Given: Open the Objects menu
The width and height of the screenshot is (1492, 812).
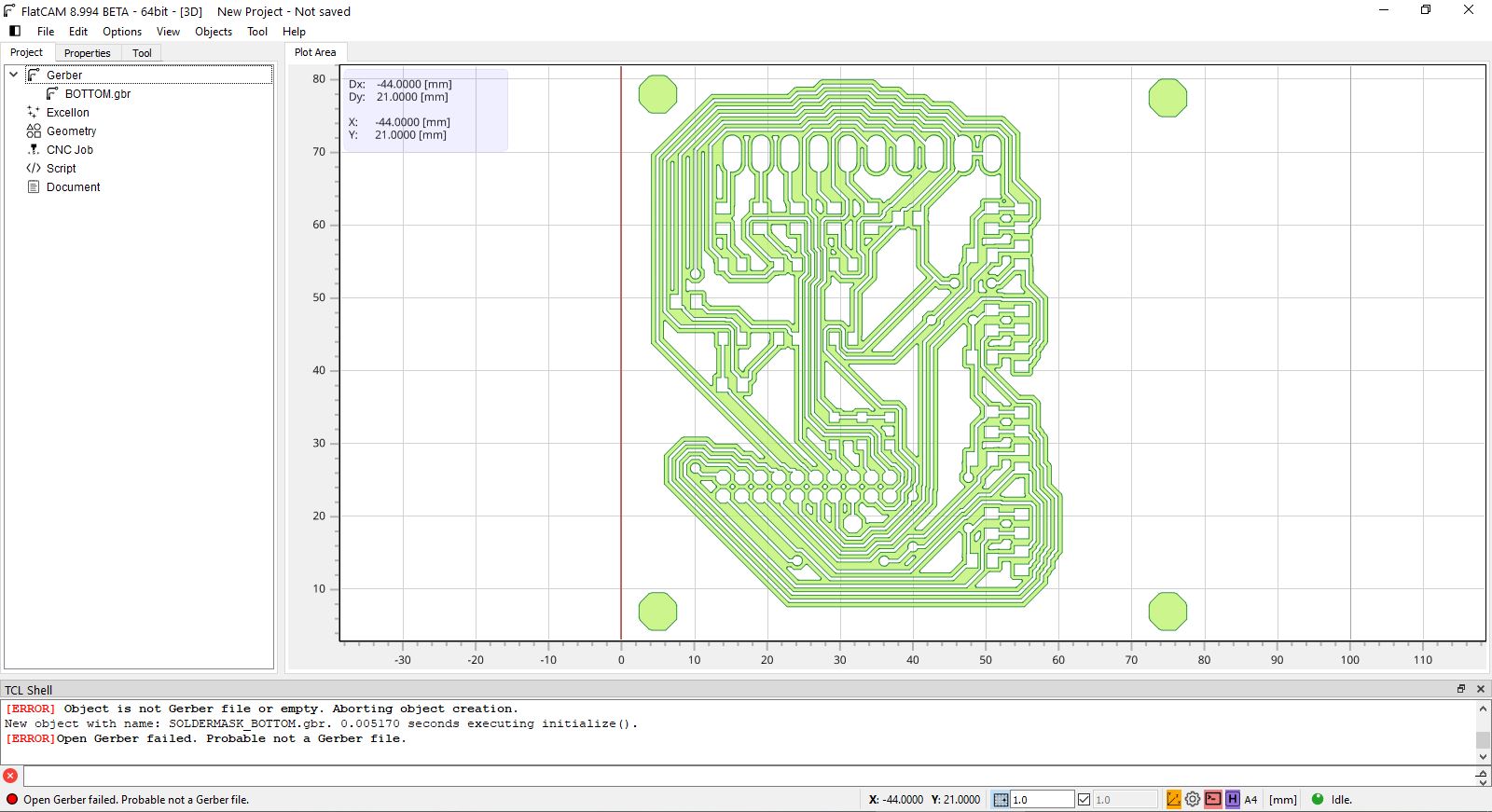Looking at the screenshot, I should [214, 31].
